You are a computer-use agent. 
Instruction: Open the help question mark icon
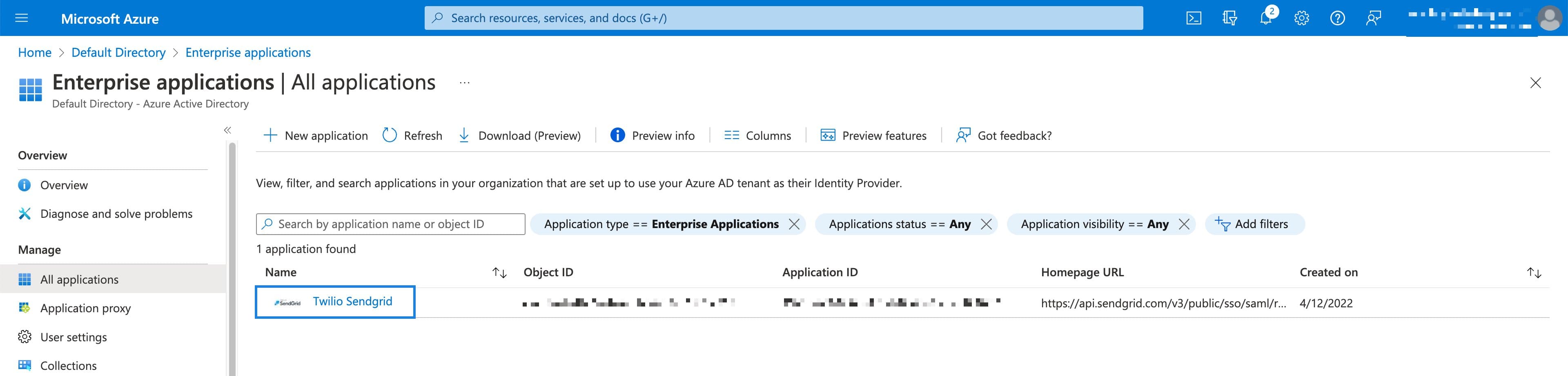tap(1338, 18)
